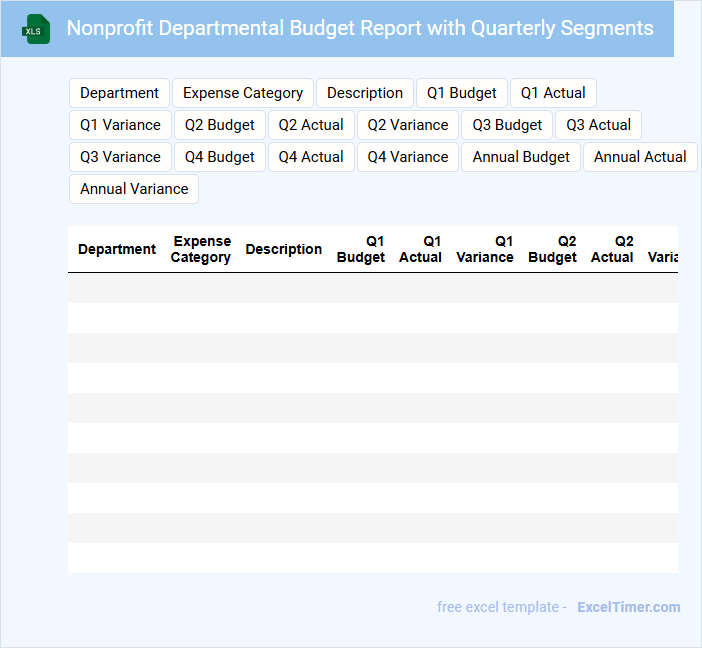The height and width of the screenshot is (648, 702).
Task: Choose the Q4 Variance tag
Action: [x=407, y=157]
